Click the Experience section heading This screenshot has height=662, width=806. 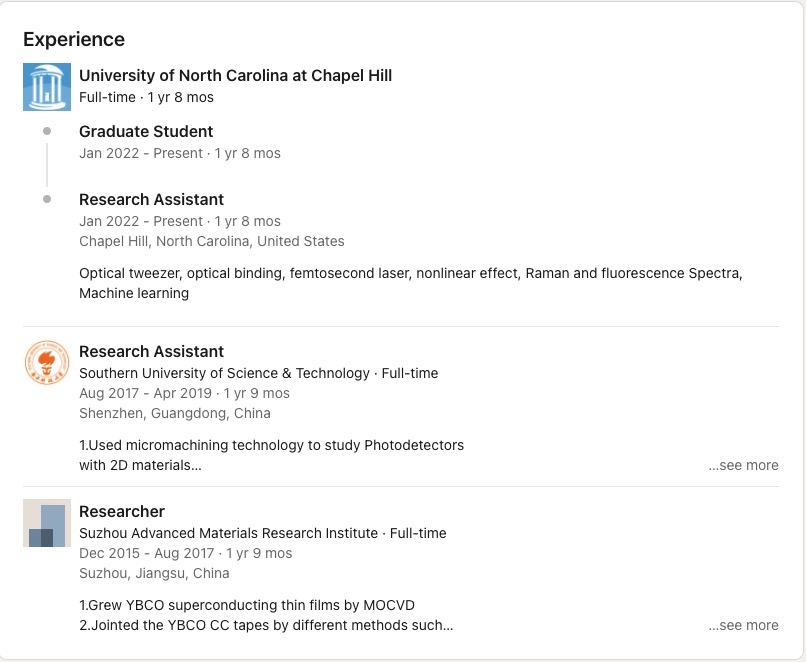74,40
